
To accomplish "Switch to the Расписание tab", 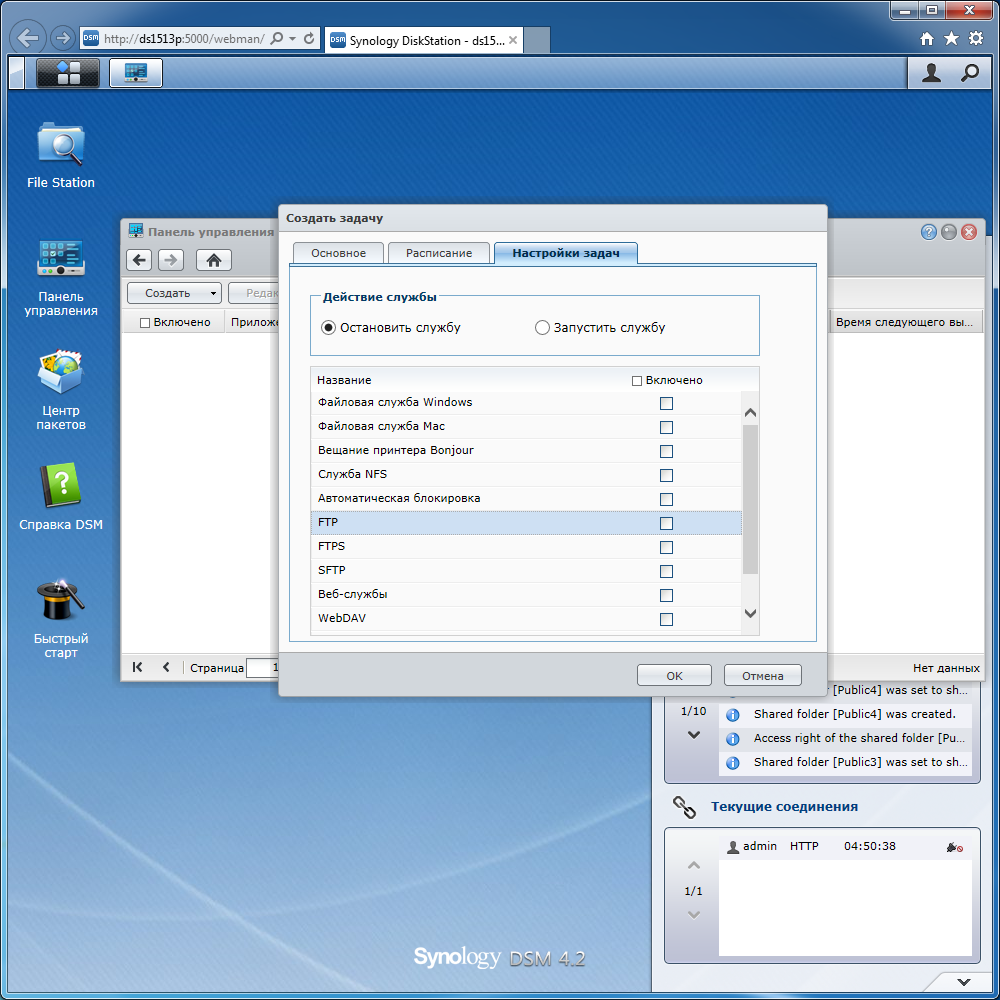I will [x=439, y=253].
